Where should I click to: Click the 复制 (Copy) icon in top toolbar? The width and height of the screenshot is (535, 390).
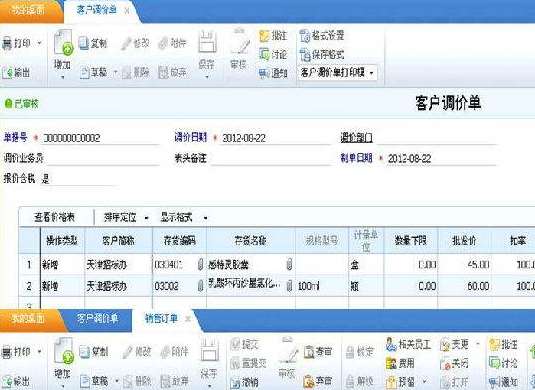pyautogui.click(x=84, y=43)
